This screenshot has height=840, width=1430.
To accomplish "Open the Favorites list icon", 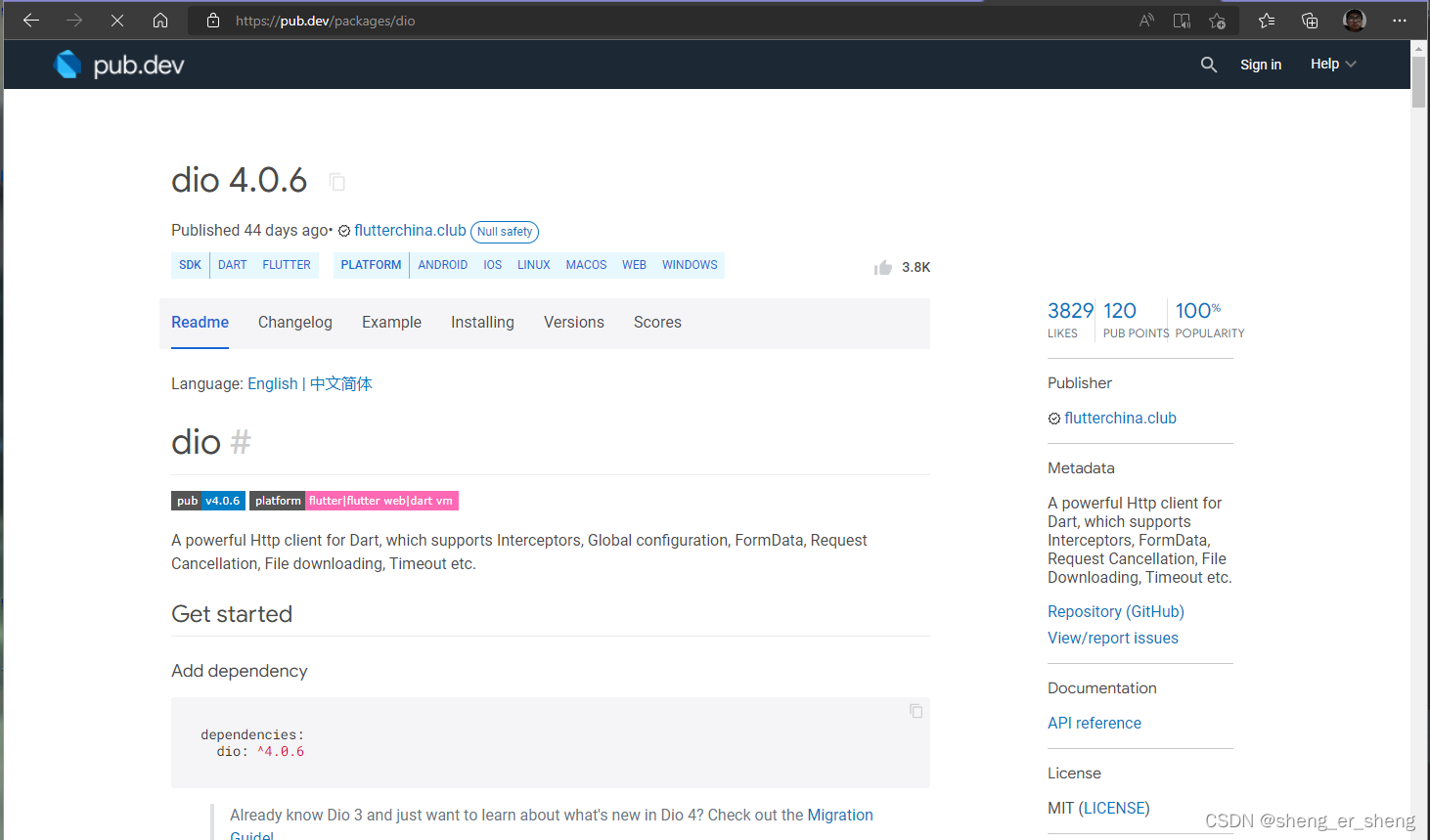I will [x=1267, y=21].
